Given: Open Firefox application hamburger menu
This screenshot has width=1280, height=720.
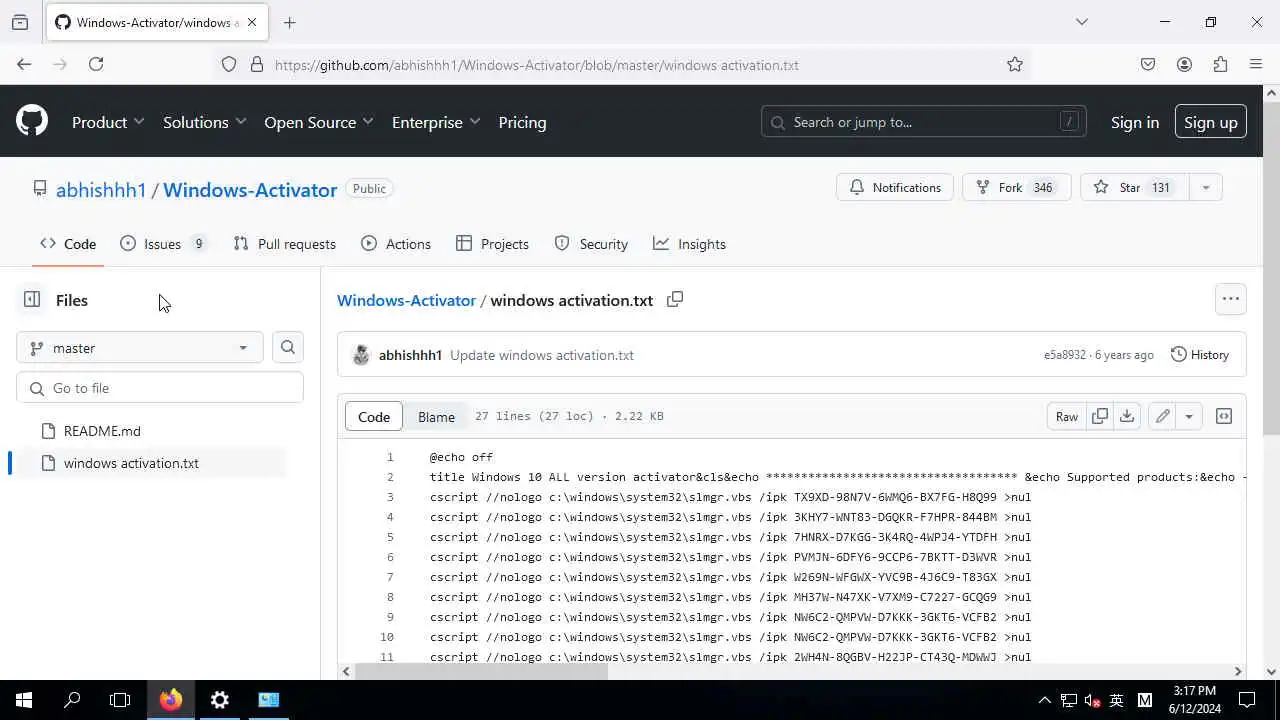Looking at the screenshot, I should coord(1256,64).
